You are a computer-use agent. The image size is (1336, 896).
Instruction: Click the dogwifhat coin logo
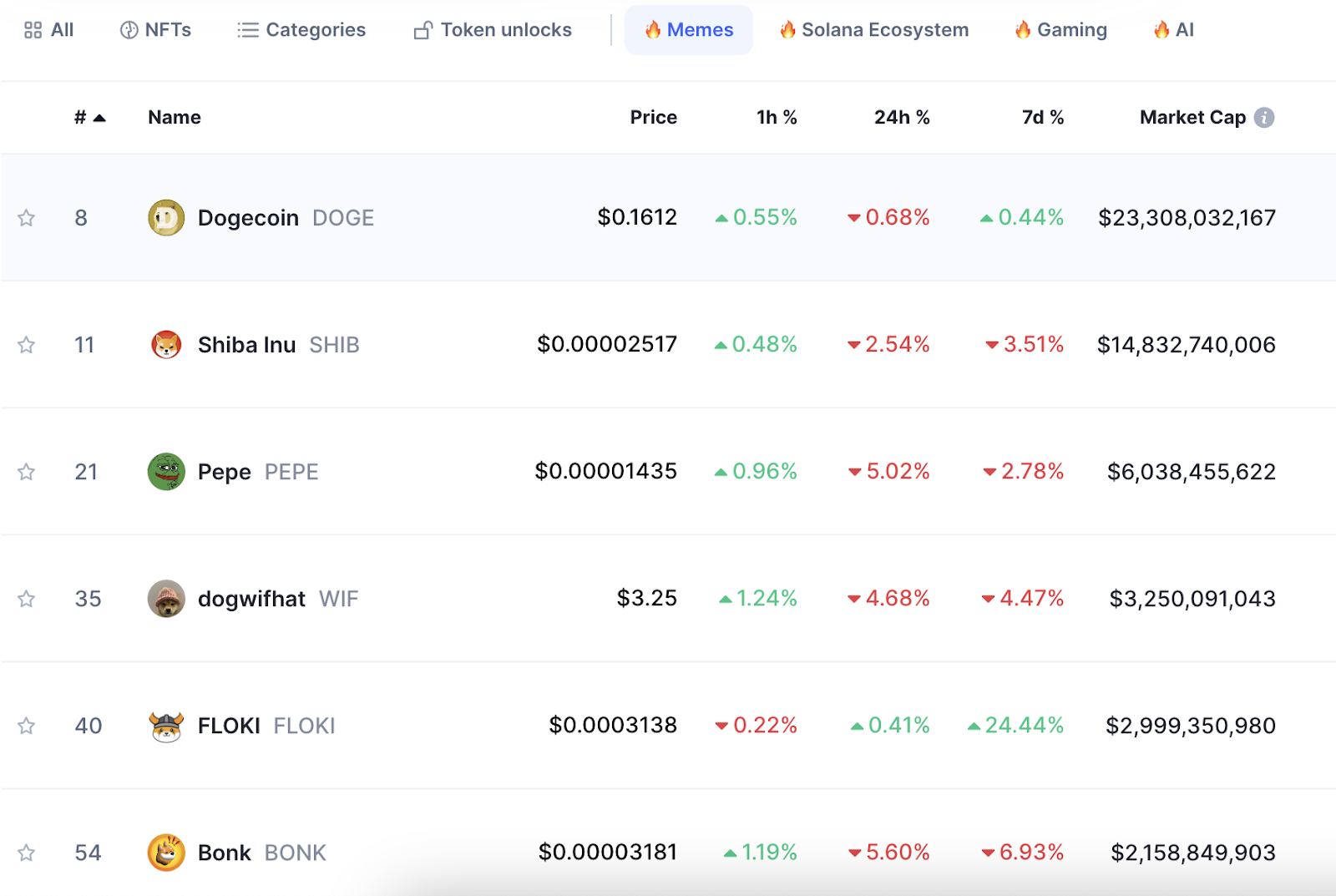point(166,599)
